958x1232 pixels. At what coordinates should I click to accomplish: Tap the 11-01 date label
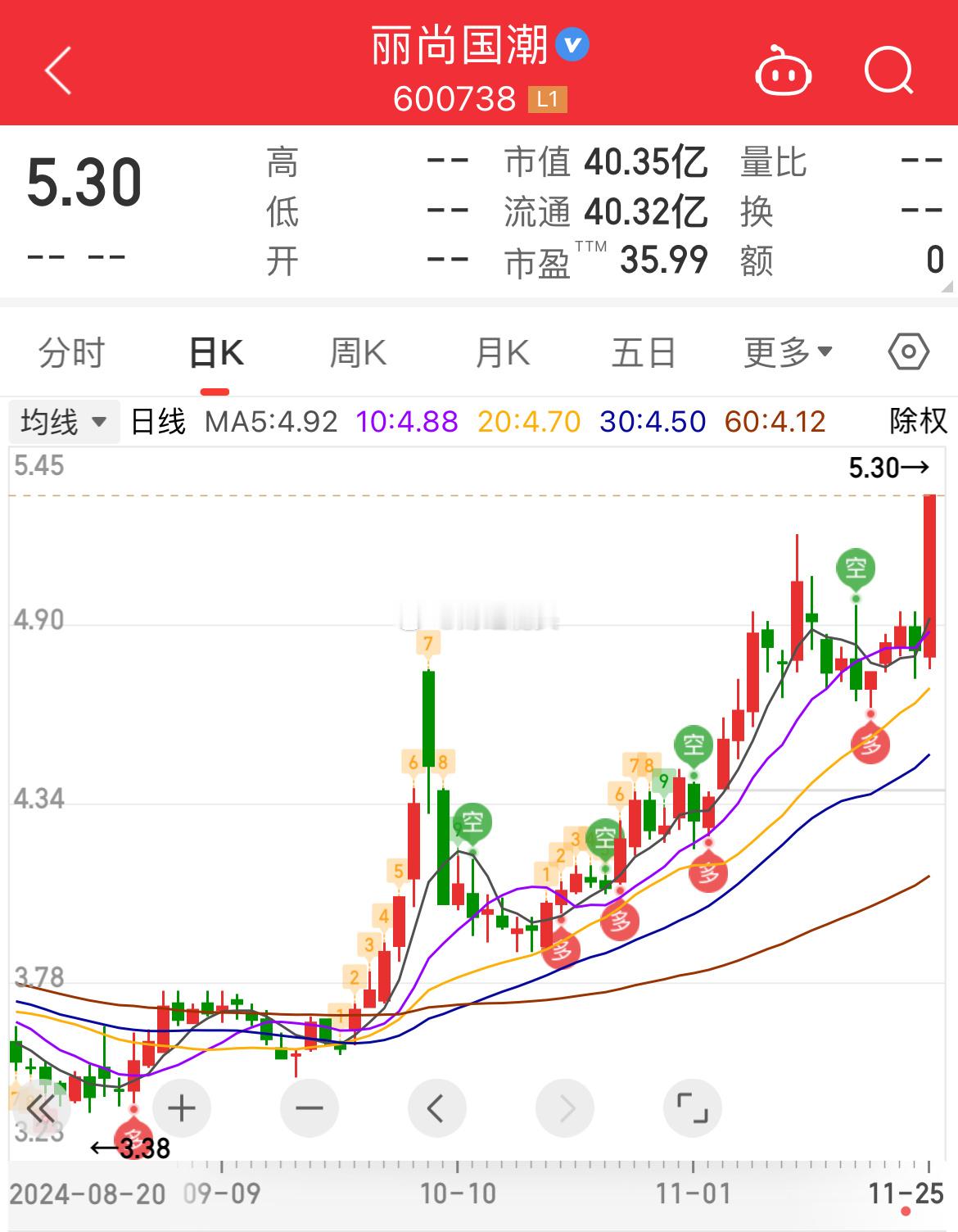tap(693, 1193)
